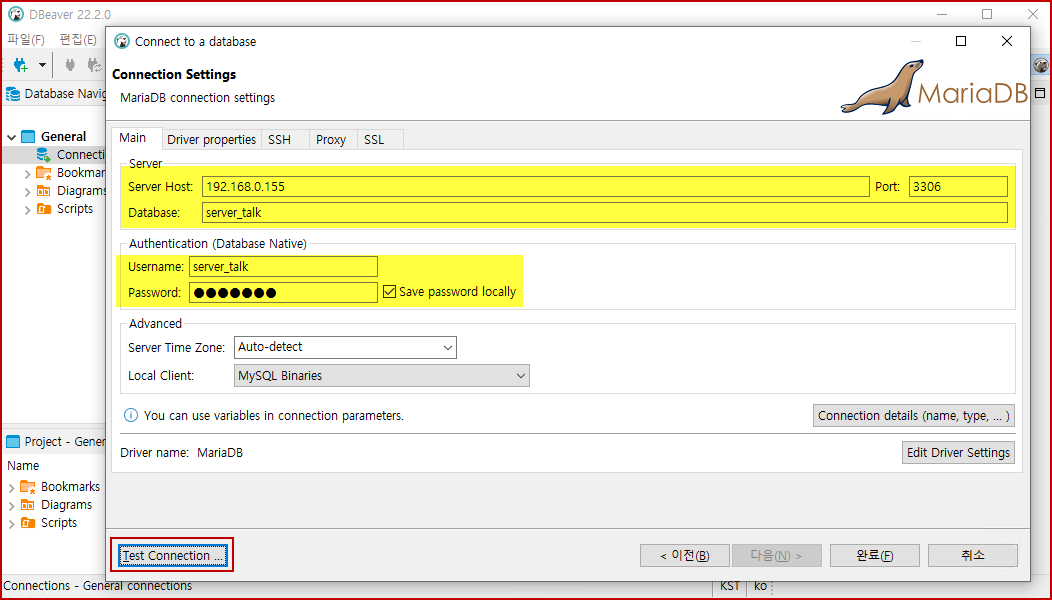1052x600 pixels.
Task: Click the Port input field
Action: tap(958, 187)
